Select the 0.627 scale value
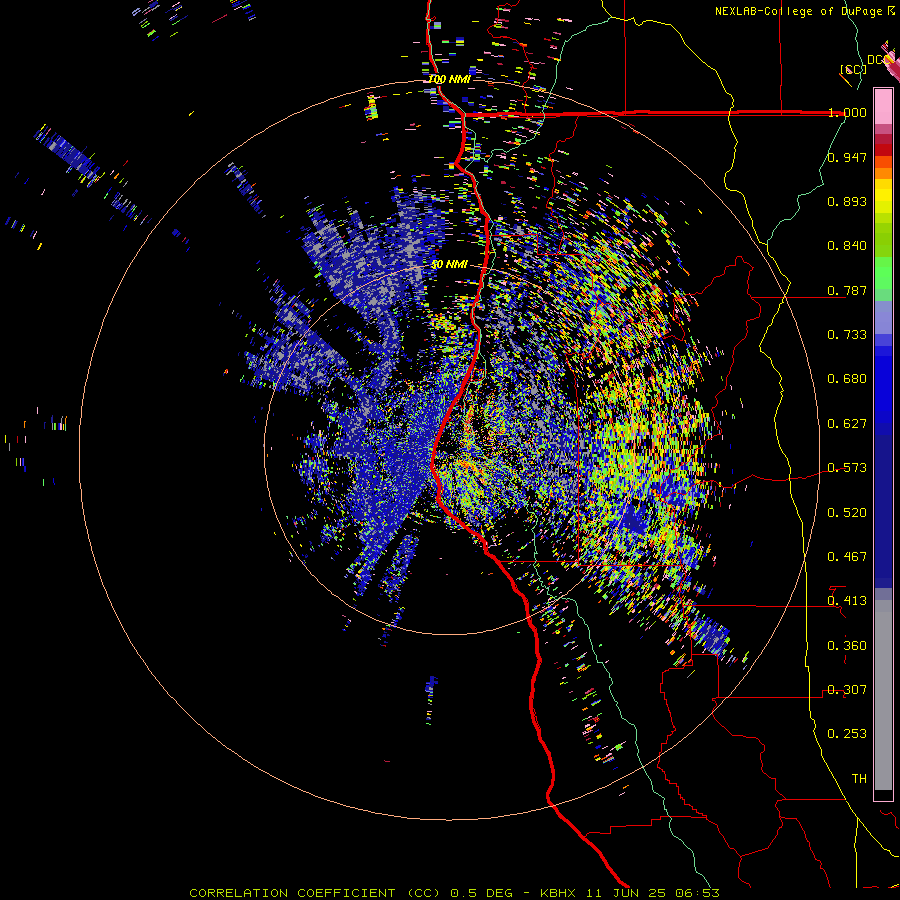 [847, 424]
